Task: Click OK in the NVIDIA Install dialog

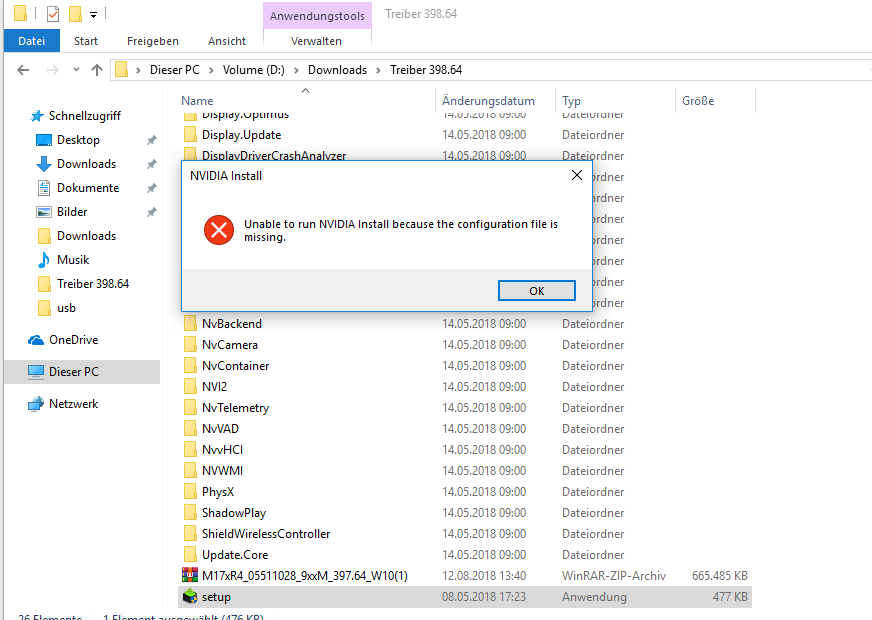Action: (x=536, y=291)
